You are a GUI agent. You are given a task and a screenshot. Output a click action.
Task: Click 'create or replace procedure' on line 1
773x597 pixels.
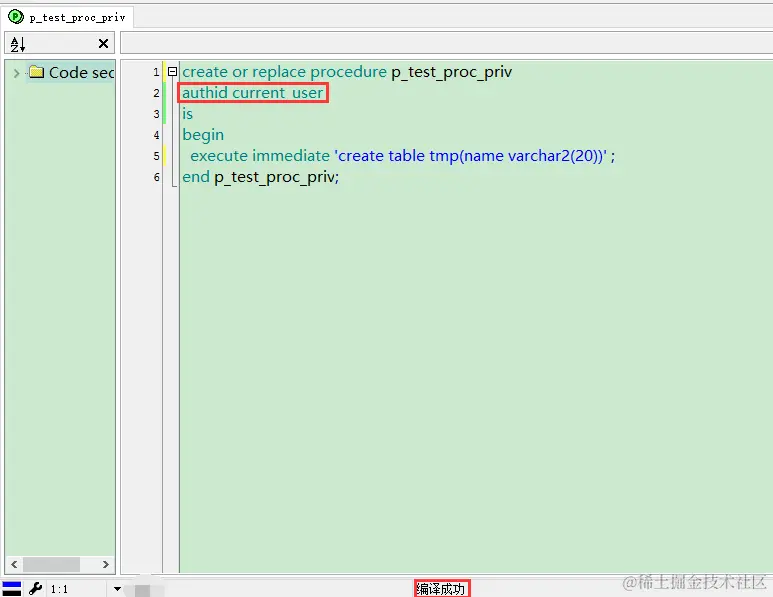[x=284, y=72]
